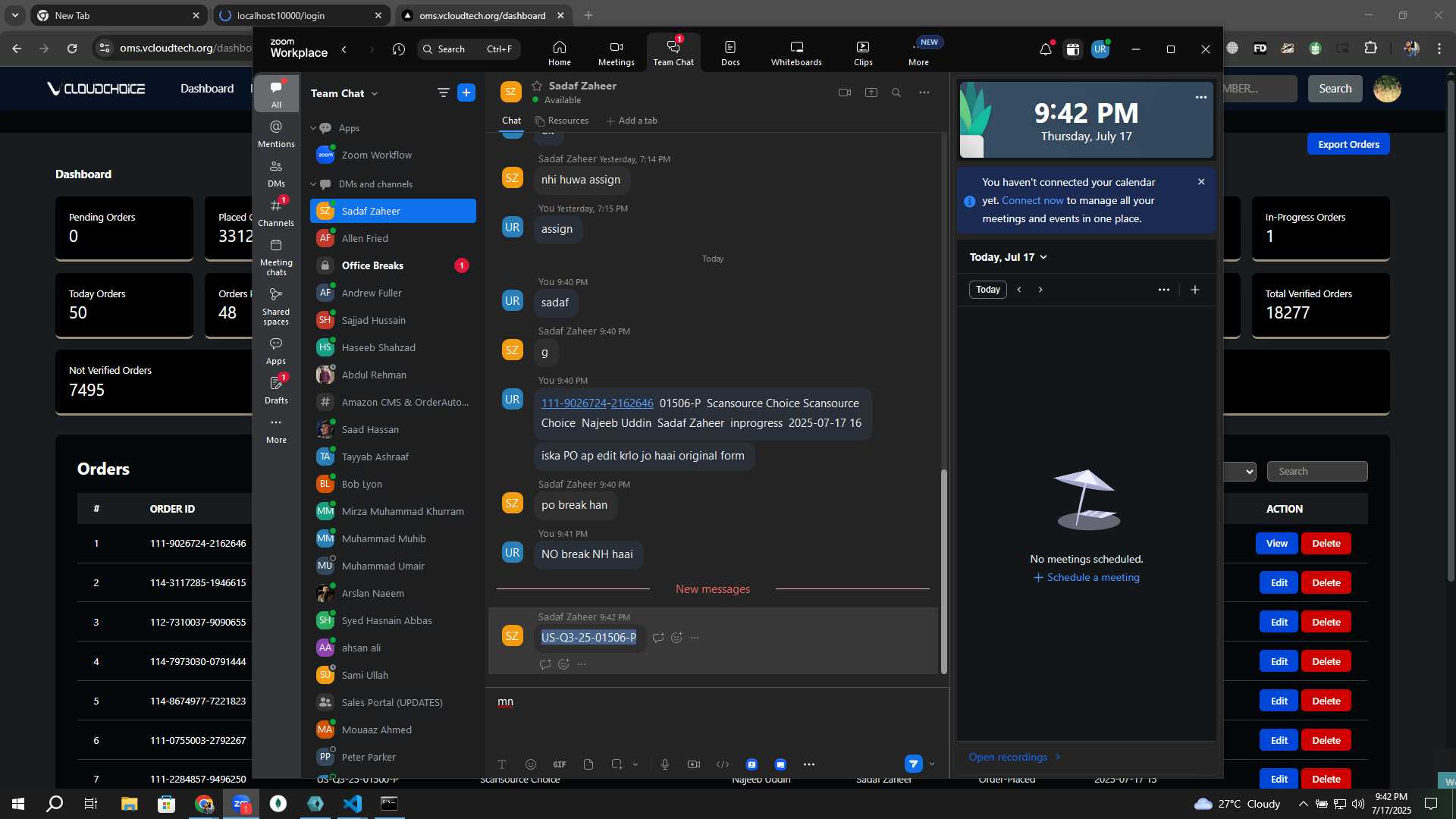Open order link 111-9026724-2162646 in chat

[597, 403]
